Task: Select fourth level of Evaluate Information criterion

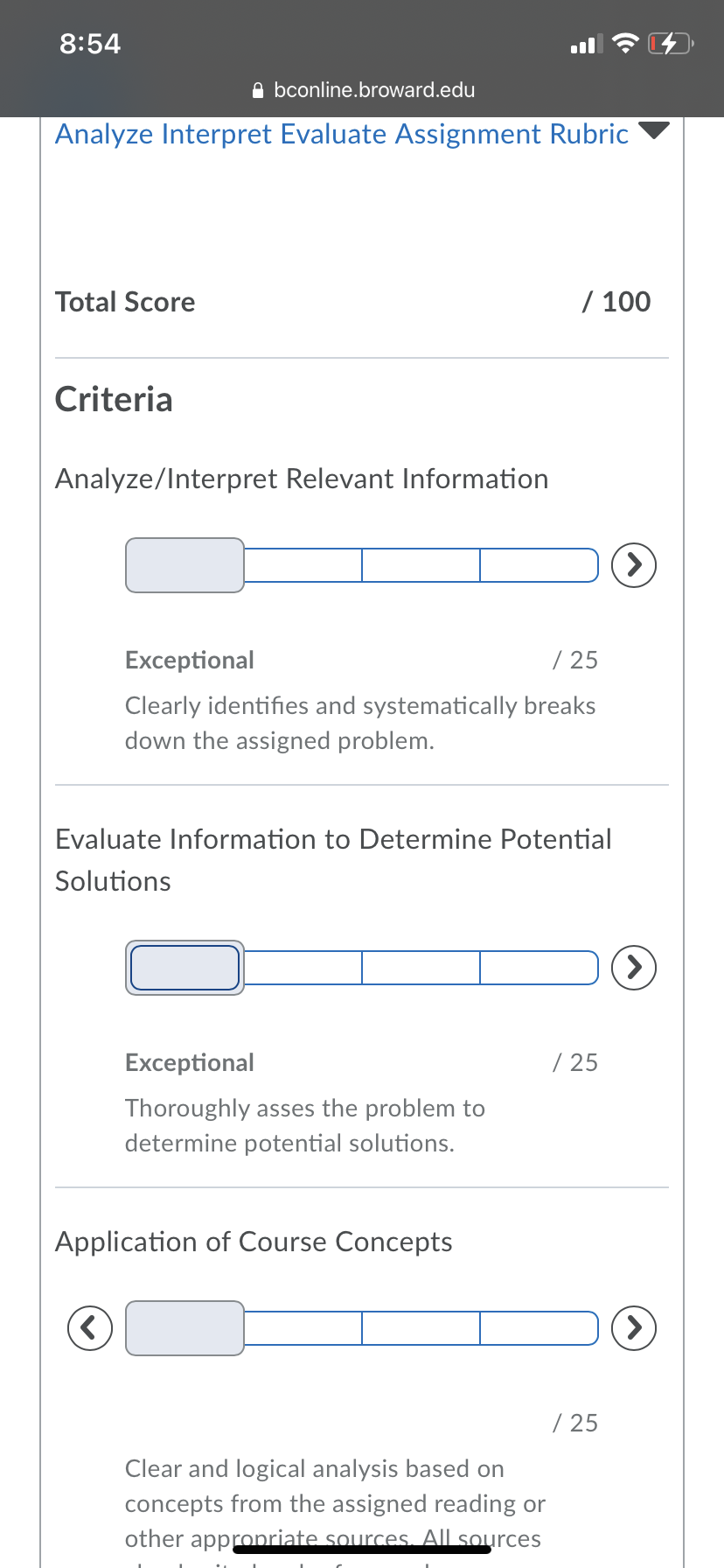Action: pos(540,968)
